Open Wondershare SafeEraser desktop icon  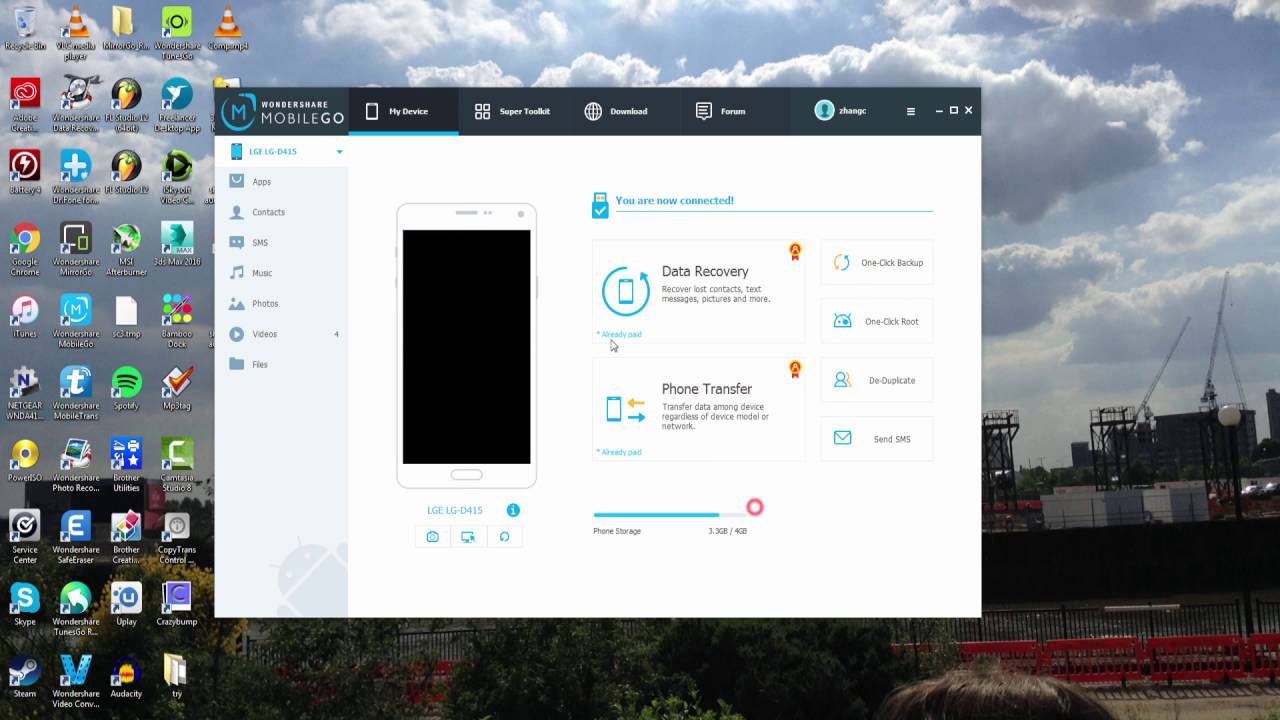[75, 537]
